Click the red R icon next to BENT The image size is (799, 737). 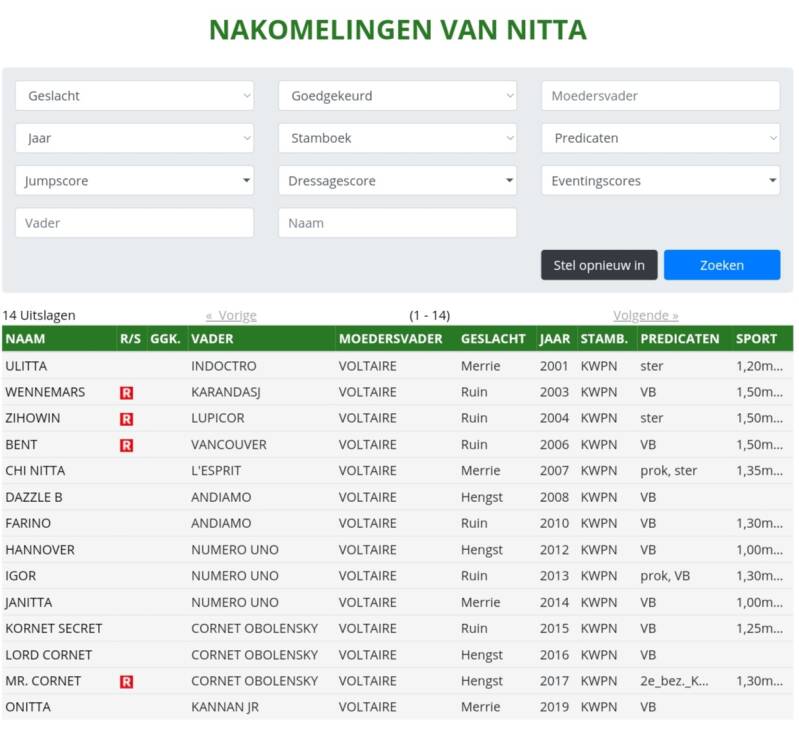click(126, 445)
